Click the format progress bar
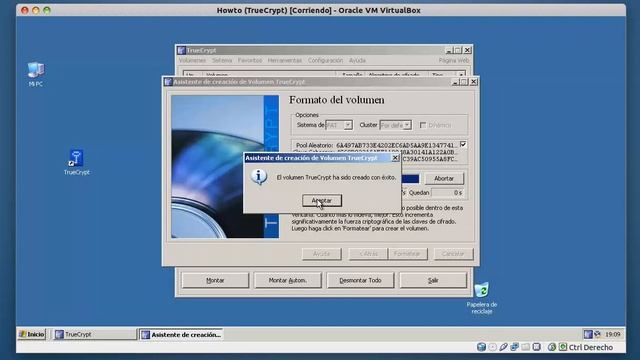Viewport: 640px width, 360px height. [410, 179]
